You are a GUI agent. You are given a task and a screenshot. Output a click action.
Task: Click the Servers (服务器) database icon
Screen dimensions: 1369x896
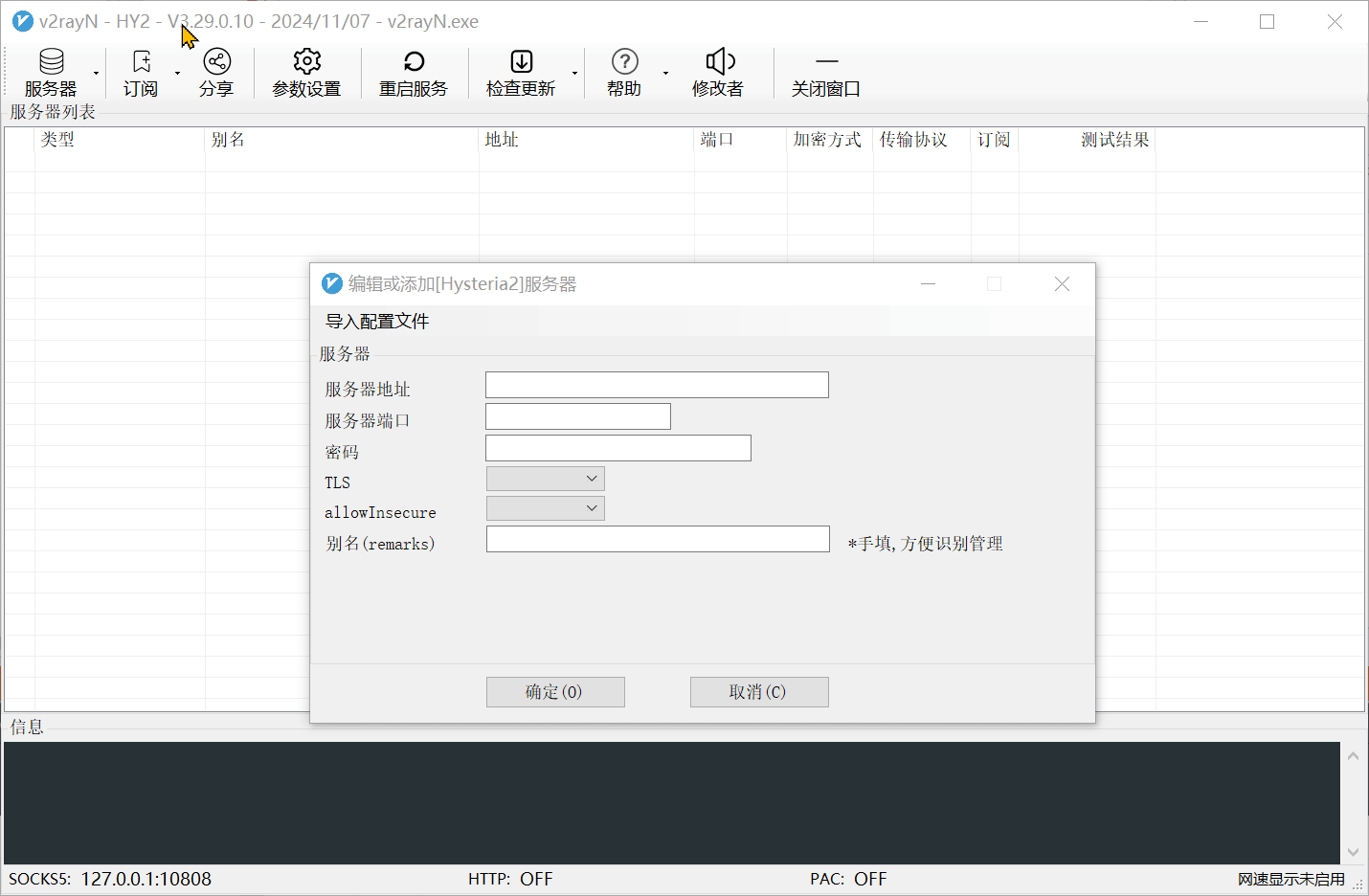pos(51,62)
